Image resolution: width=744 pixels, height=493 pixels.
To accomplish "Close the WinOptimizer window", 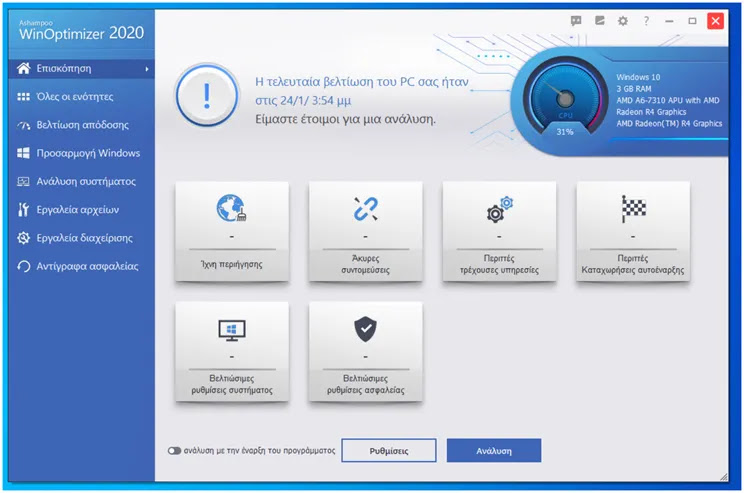I will point(716,21).
